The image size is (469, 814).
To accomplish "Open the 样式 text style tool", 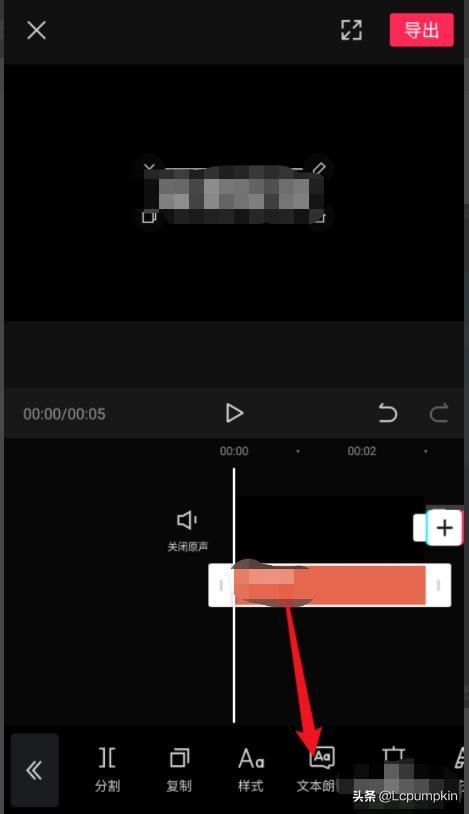I will tap(251, 769).
